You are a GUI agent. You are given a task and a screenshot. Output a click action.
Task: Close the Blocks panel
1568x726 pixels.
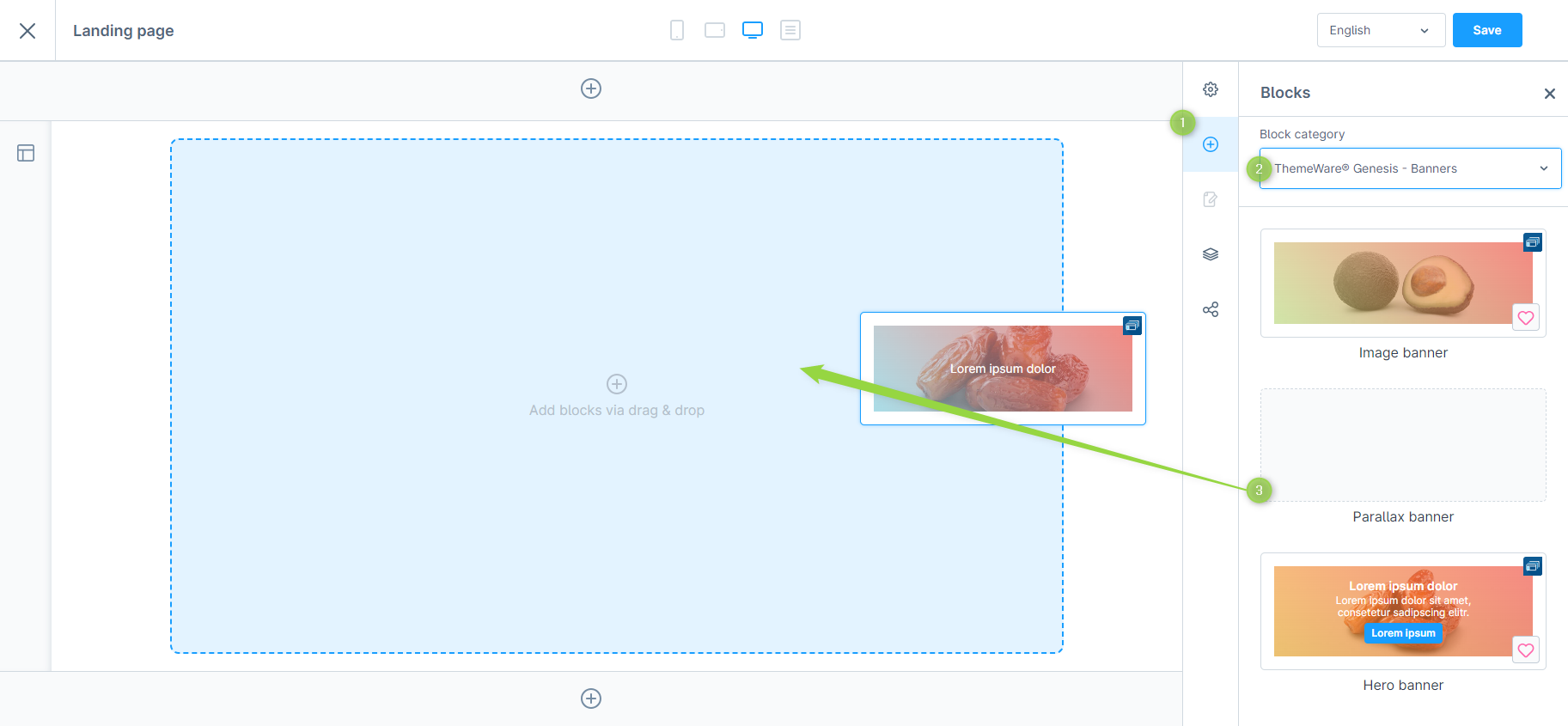pyautogui.click(x=1550, y=94)
